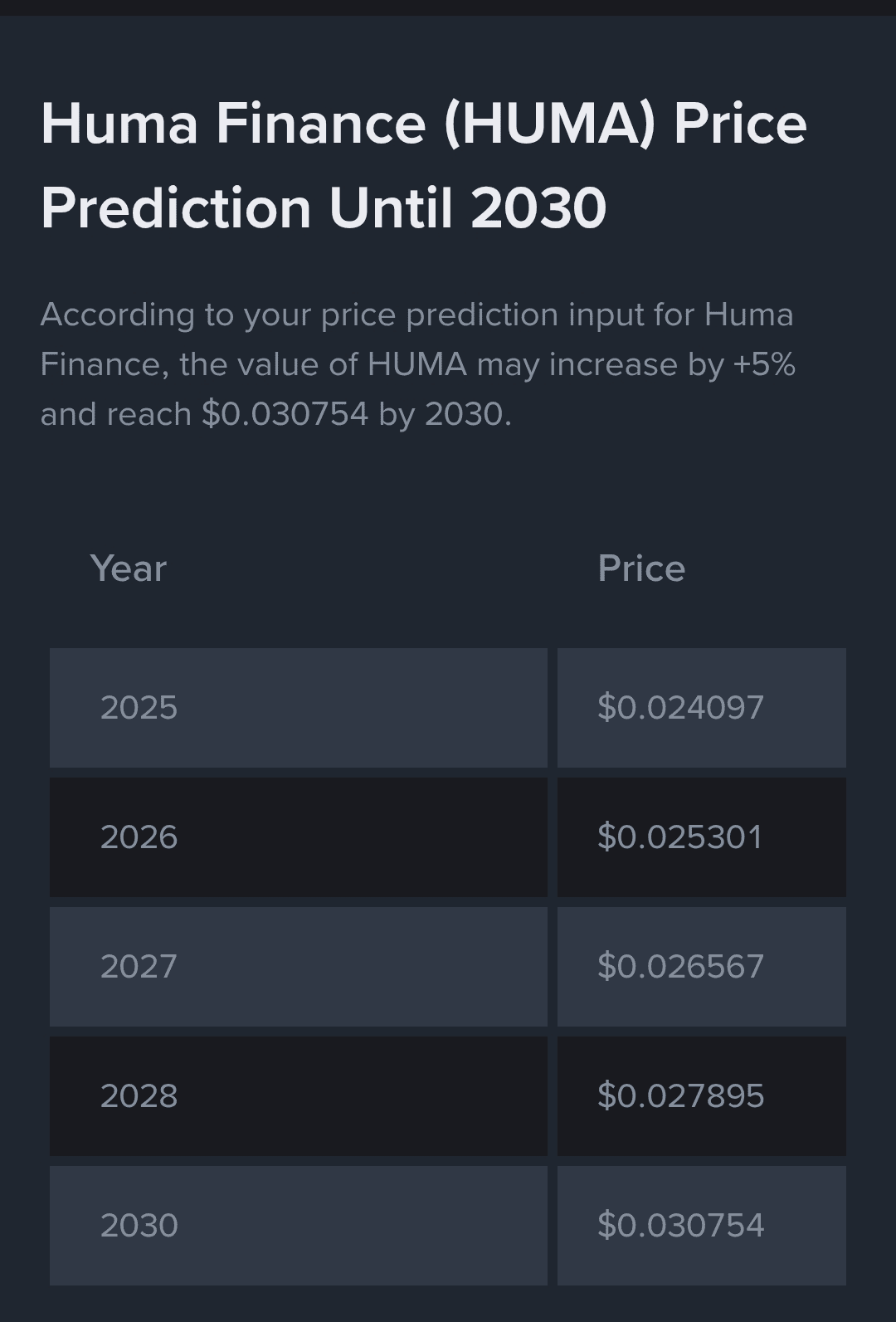Click the 2030 year cell

[x=299, y=1226]
